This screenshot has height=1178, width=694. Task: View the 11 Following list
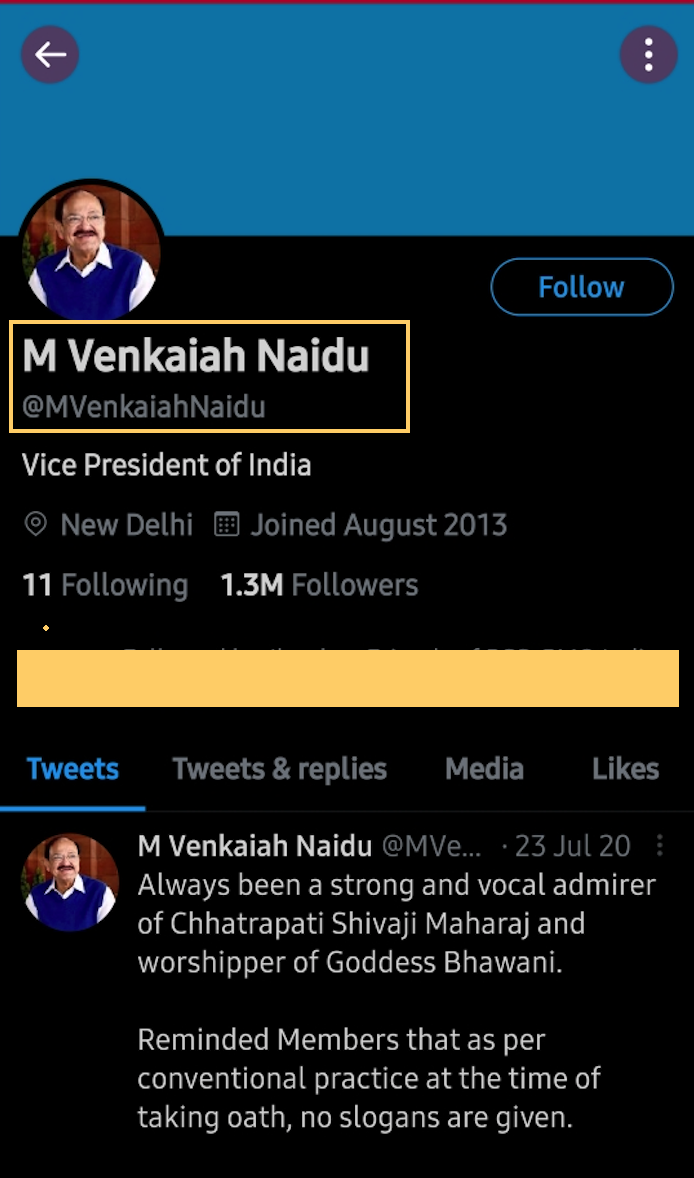click(x=105, y=585)
